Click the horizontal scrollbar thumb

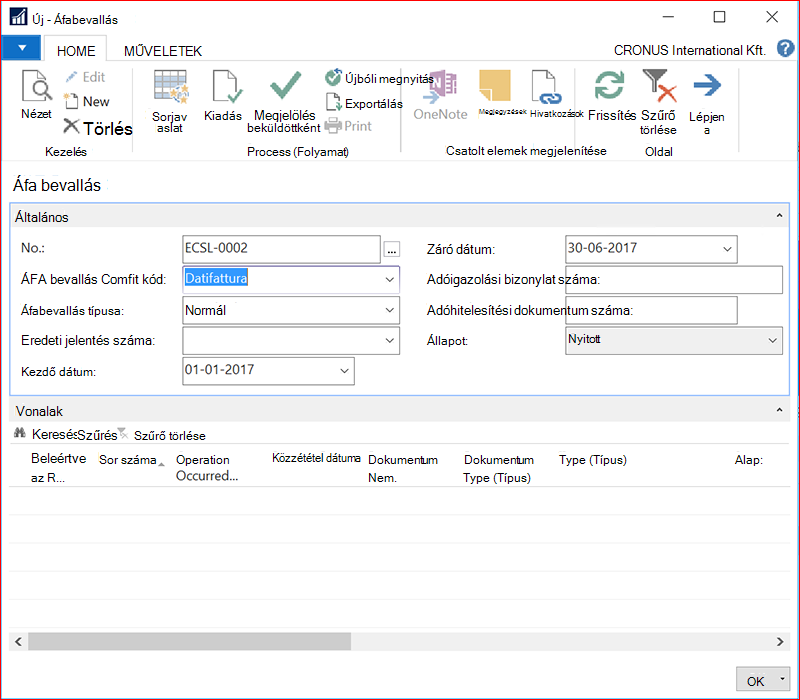click(189, 641)
